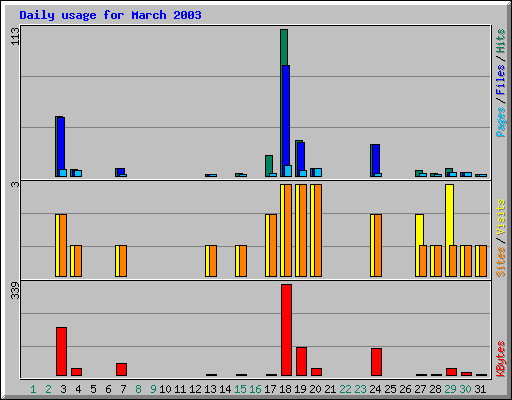Click the red KBytes bar for day 24
This screenshot has width=512, height=400.
click(x=376, y=362)
